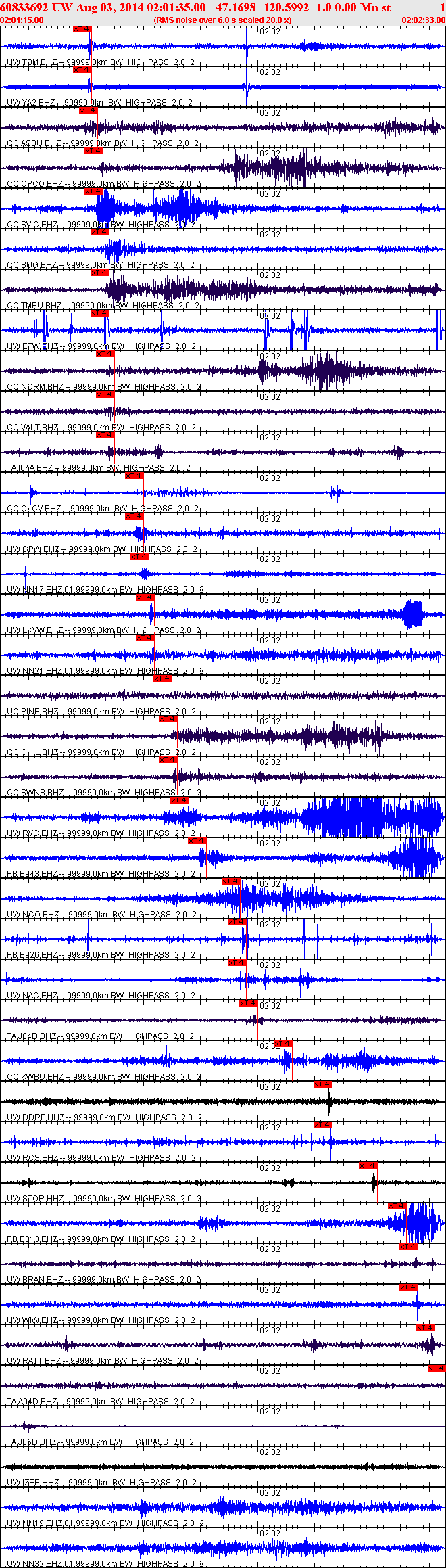The height and width of the screenshot is (1568, 446).
Task: Select the end time 02:02:33.00 label
Action: pos(424,20)
